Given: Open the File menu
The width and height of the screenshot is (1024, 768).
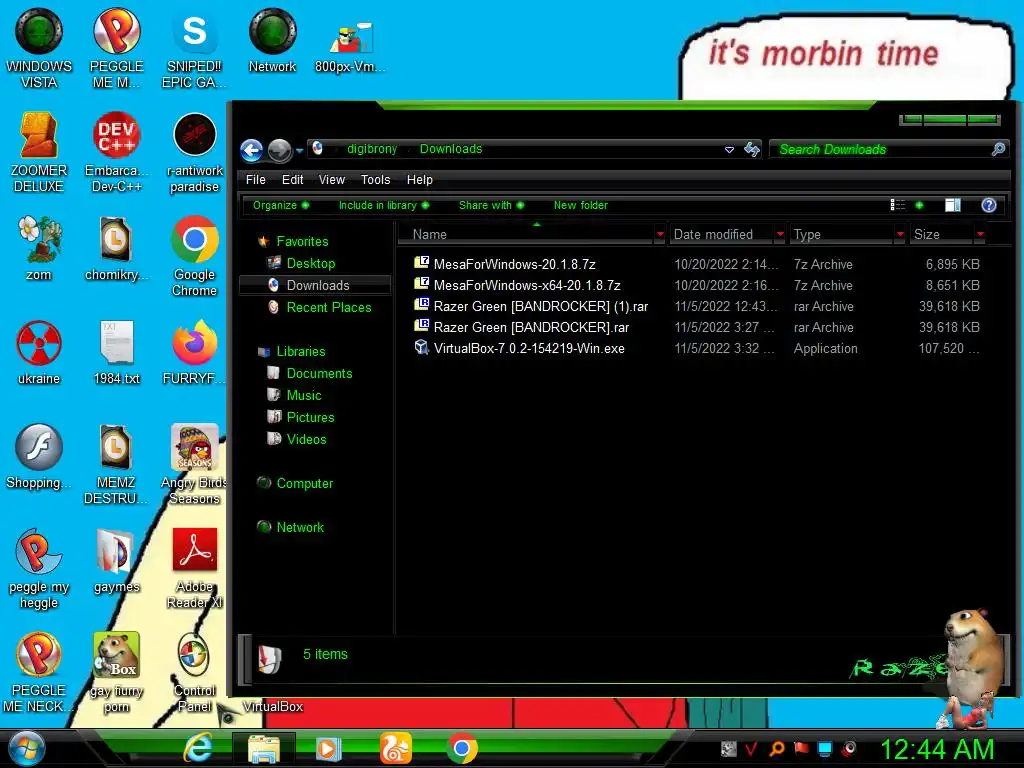Looking at the screenshot, I should point(255,180).
